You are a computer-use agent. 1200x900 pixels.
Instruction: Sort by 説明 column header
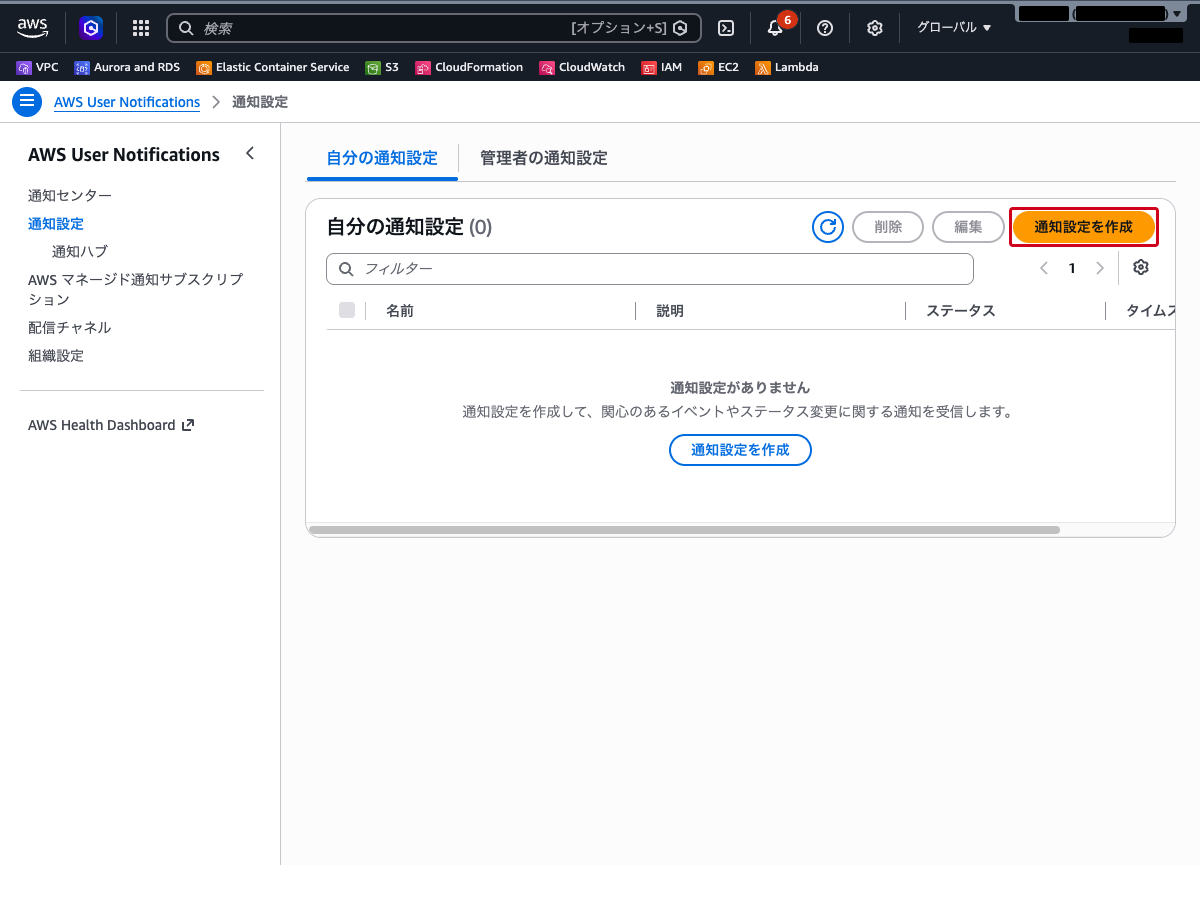point(670,311)
